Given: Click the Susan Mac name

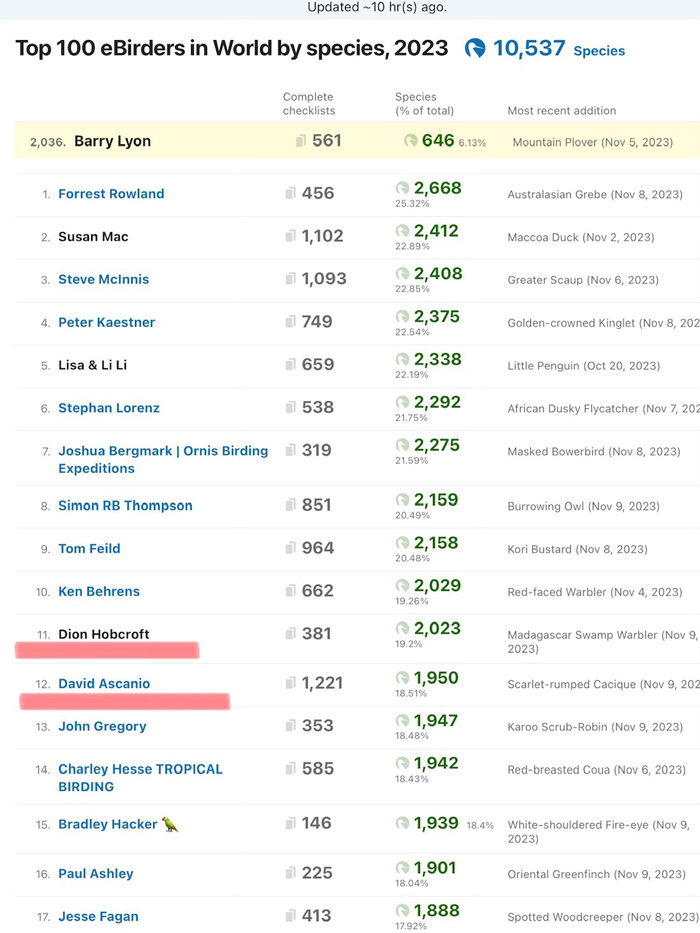Looking at the screenshot, I should click(x=93, y=237).
